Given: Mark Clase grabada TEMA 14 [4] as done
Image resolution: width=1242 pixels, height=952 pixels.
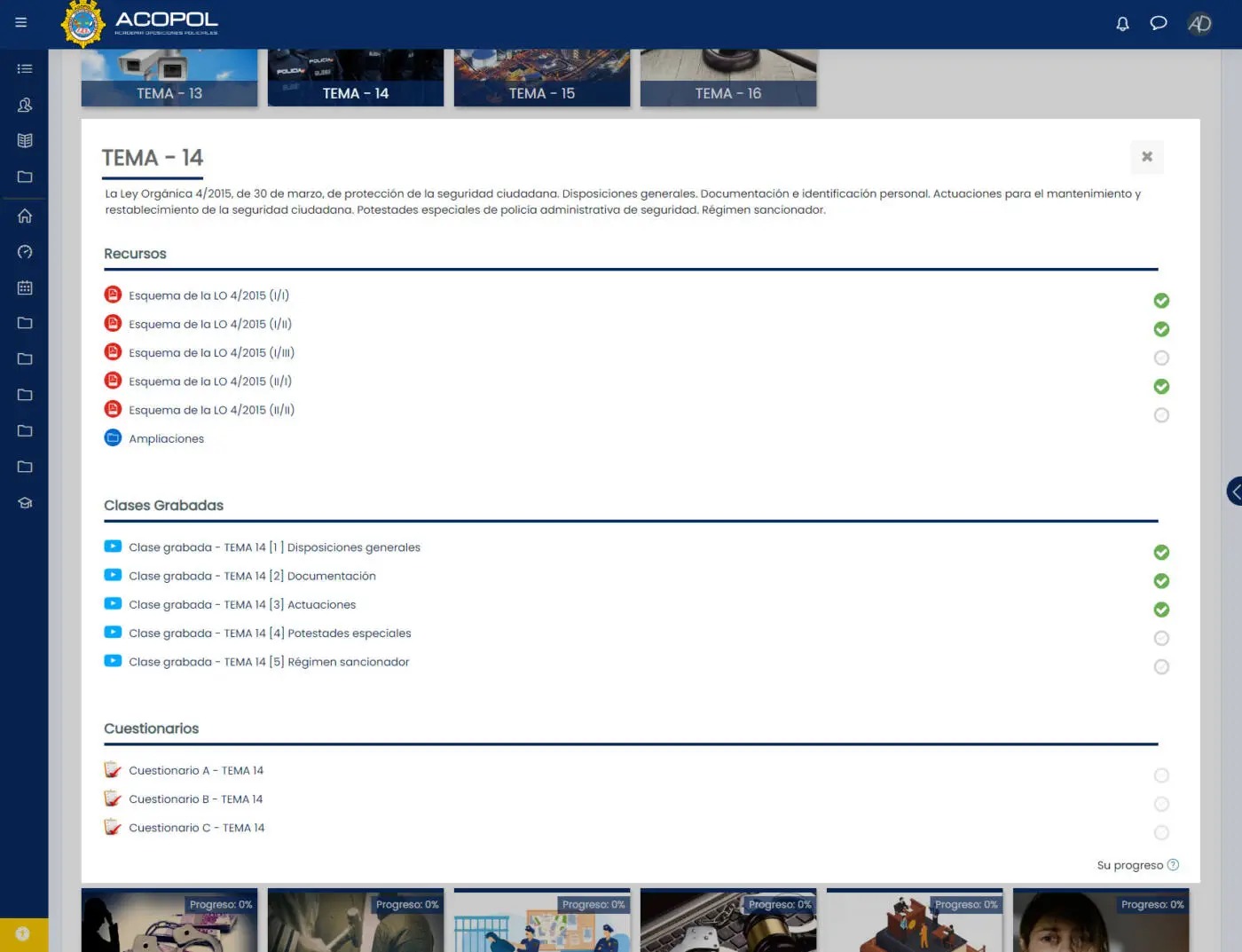Looking at the screenshot, I should click(1161, 638).
